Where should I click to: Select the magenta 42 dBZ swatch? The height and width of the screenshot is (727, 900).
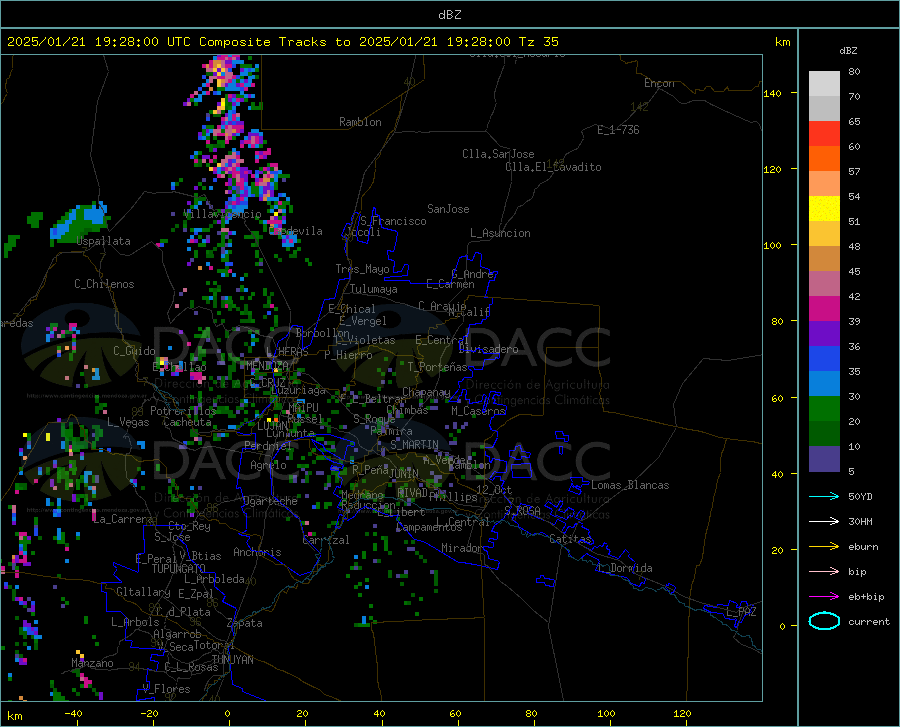(824, 309)
